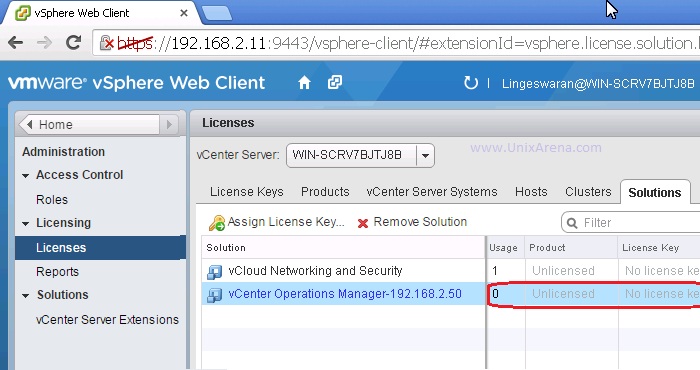700x370 pixels.
Task: Open vCenter Server Extensions in navigator
Action: click(x=107, y=320)
